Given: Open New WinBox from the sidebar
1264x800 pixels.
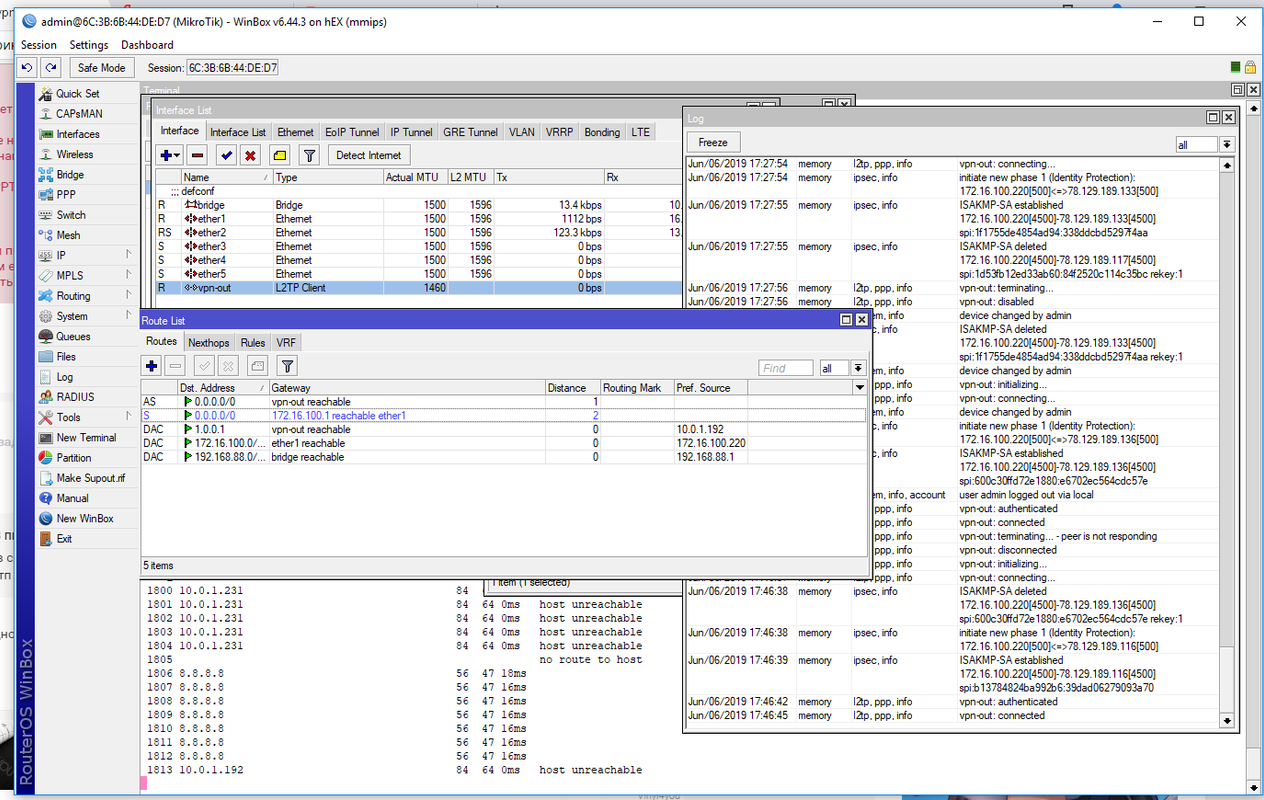Looking at the screenshot, I should pyautogui.click(x=86, y=518).
